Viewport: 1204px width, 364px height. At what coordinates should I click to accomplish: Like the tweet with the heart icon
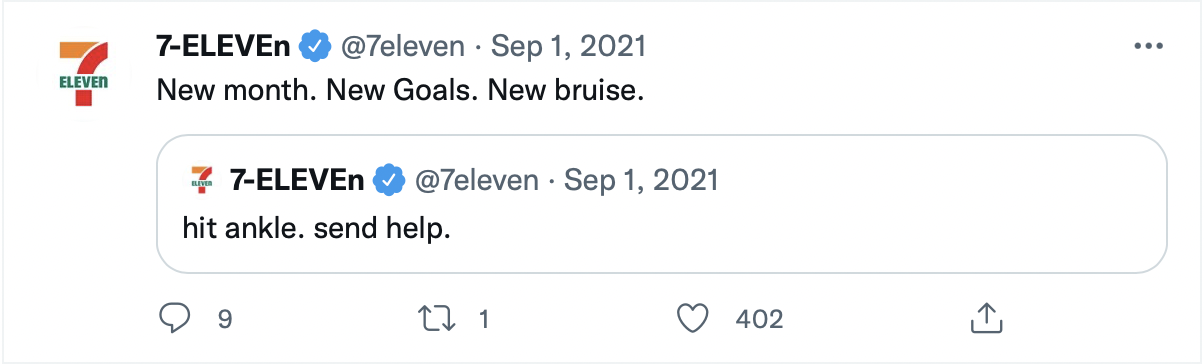coord(693,319)
